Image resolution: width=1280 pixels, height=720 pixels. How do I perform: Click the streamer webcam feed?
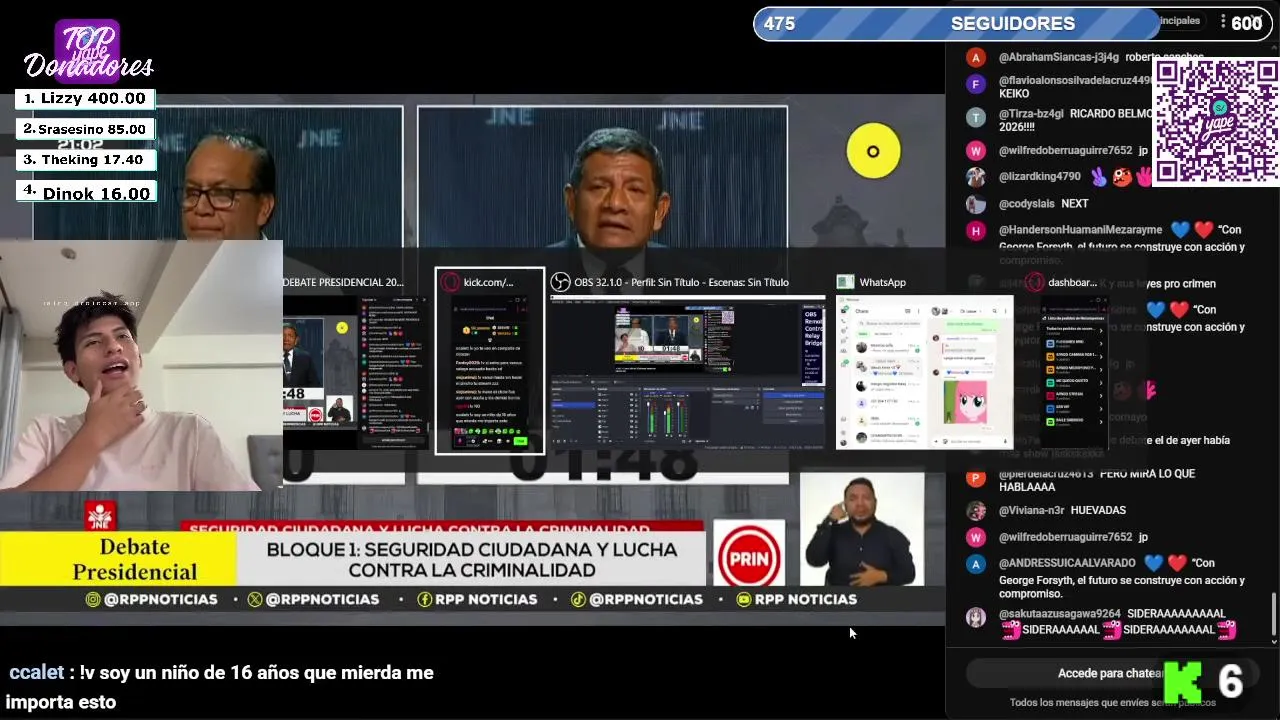[x=141, y=365]
